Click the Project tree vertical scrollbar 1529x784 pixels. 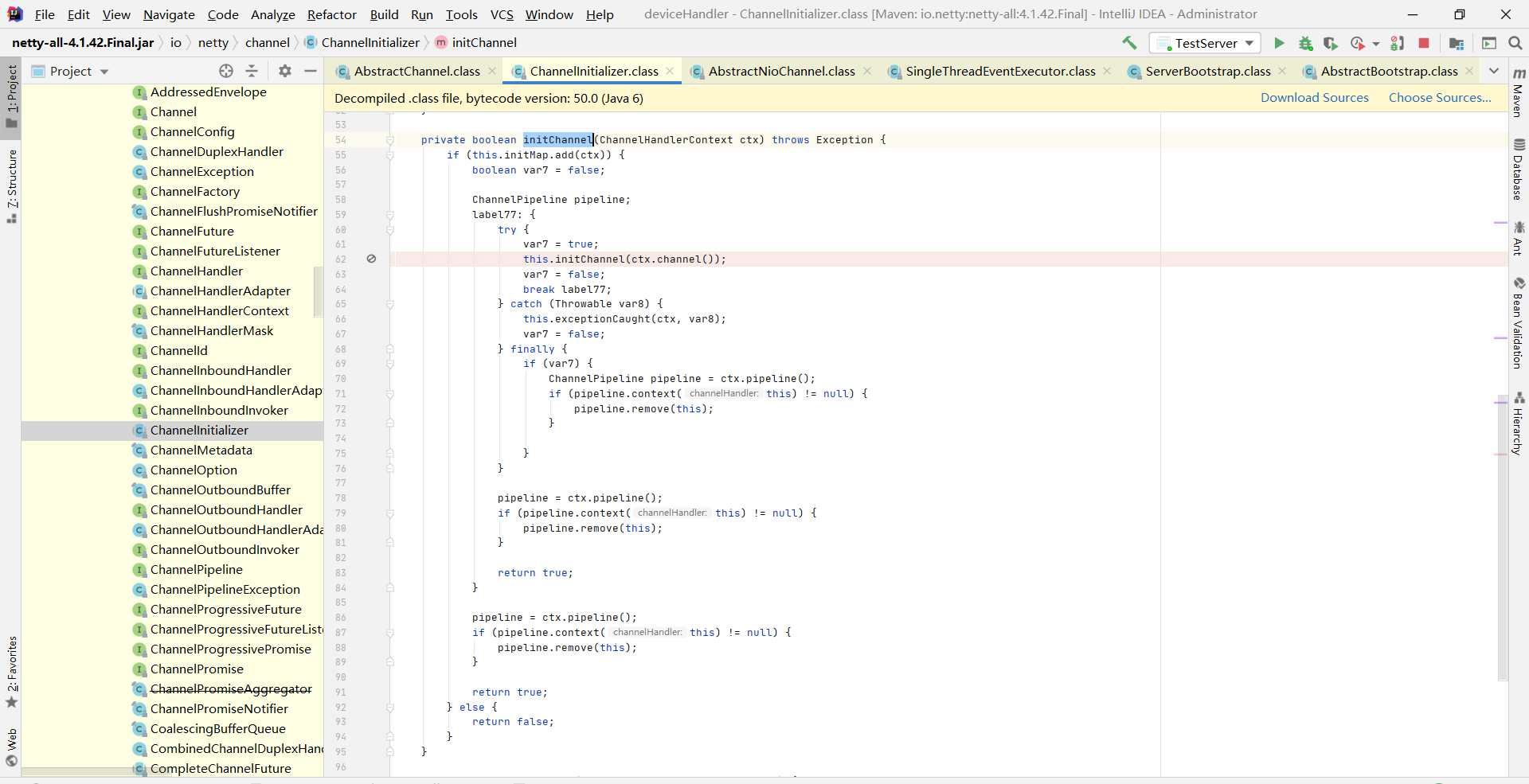pos(319,291)
